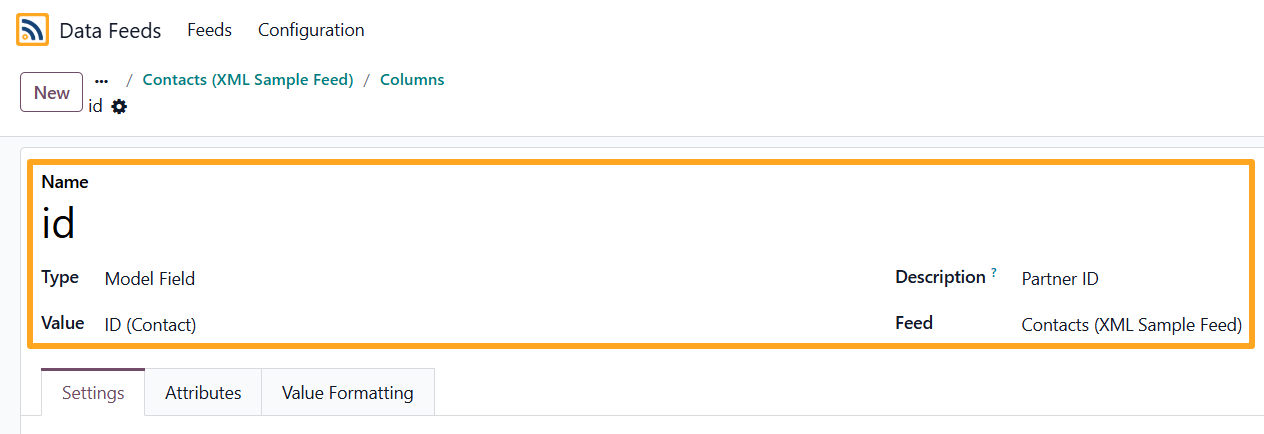Image resolution: width=1264 pixels, height=434 pixels.
Task: Click the Description help question mark
Action: [994, 272]
